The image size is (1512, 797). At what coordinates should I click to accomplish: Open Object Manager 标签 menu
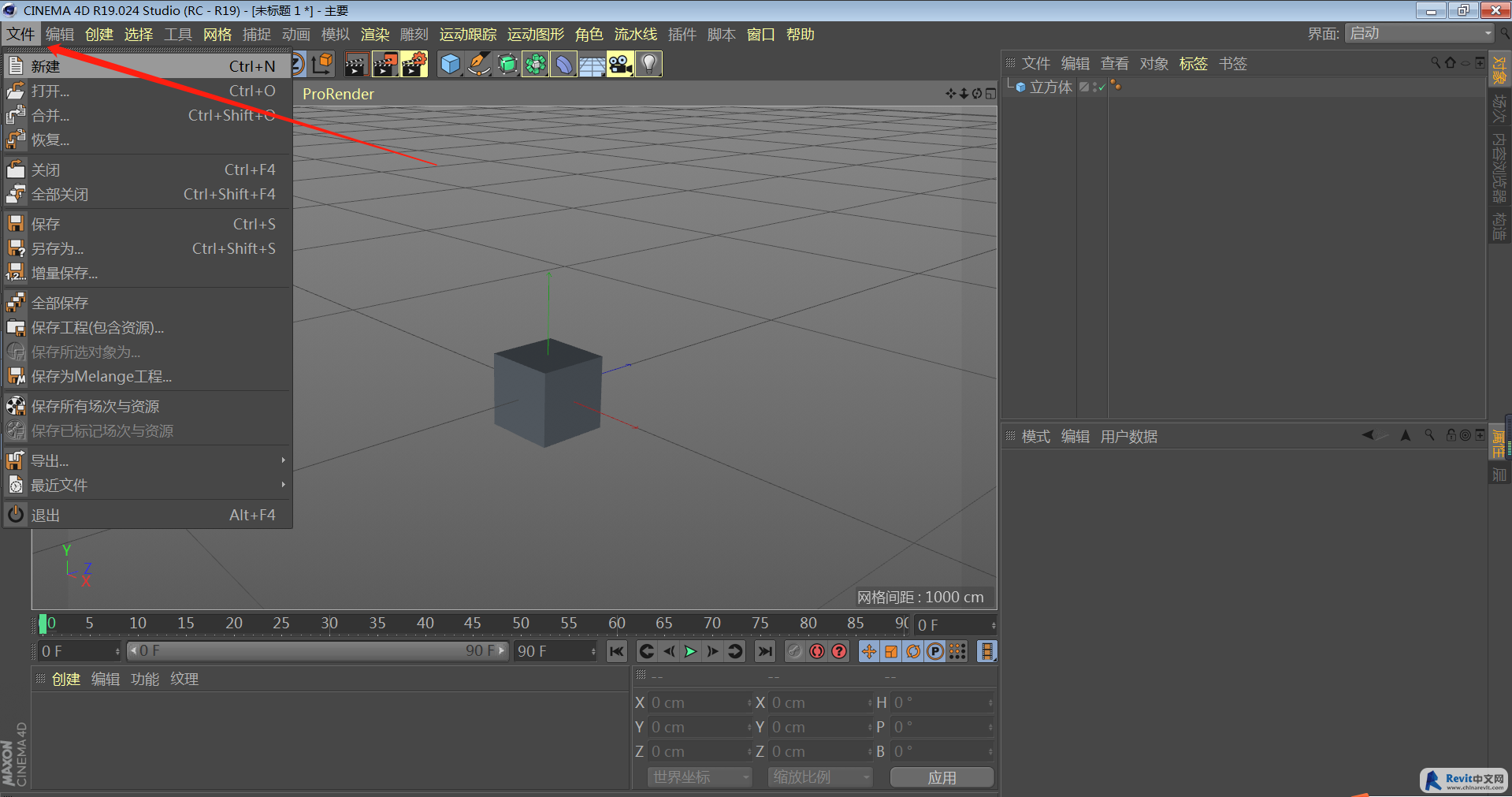pos(1193,64)
